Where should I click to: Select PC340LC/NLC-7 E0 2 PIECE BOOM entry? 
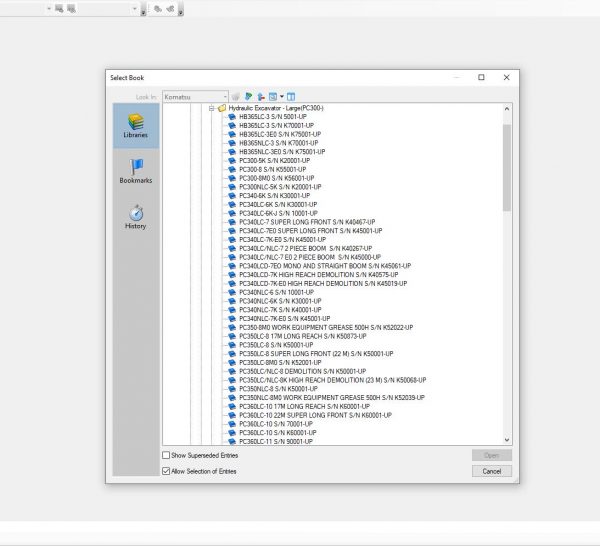[310, 258]
